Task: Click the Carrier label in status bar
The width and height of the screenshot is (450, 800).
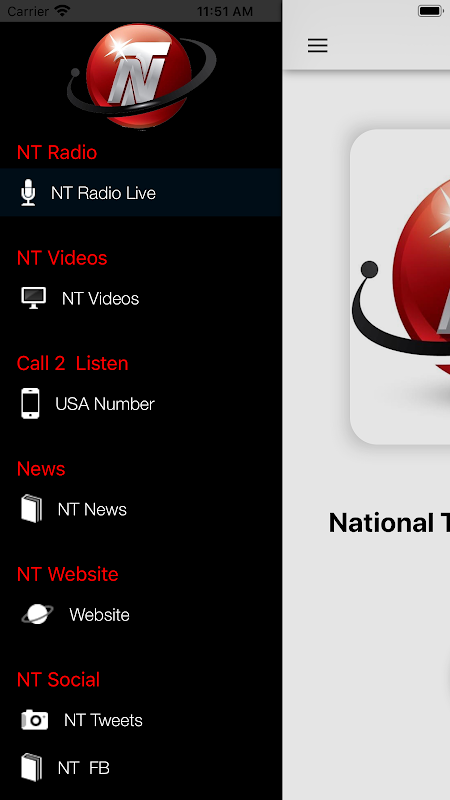Action: [28, 11]
